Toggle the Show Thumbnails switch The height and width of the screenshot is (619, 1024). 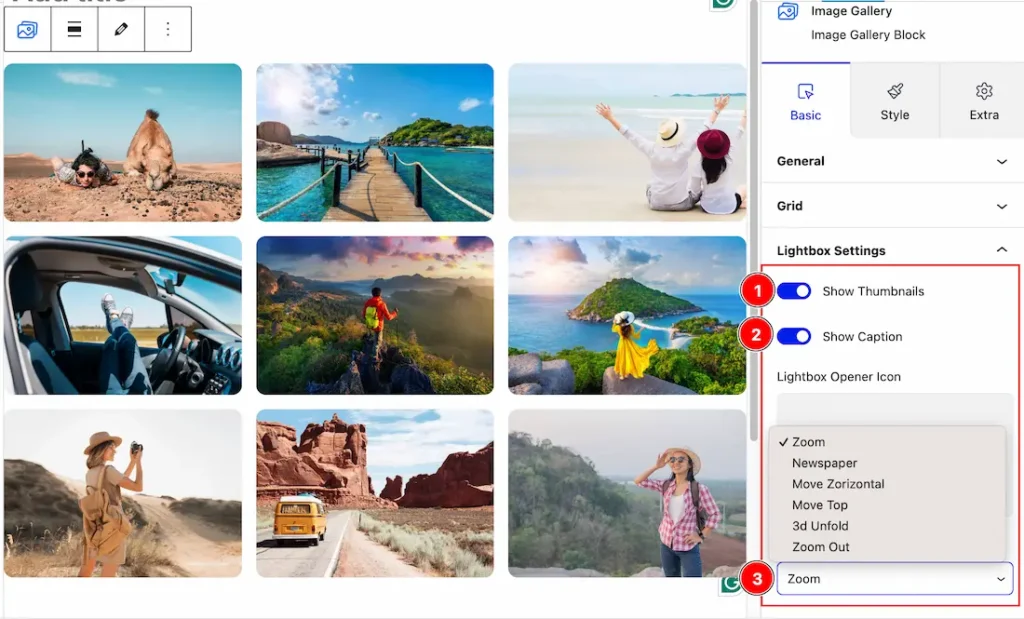(794, 291)
